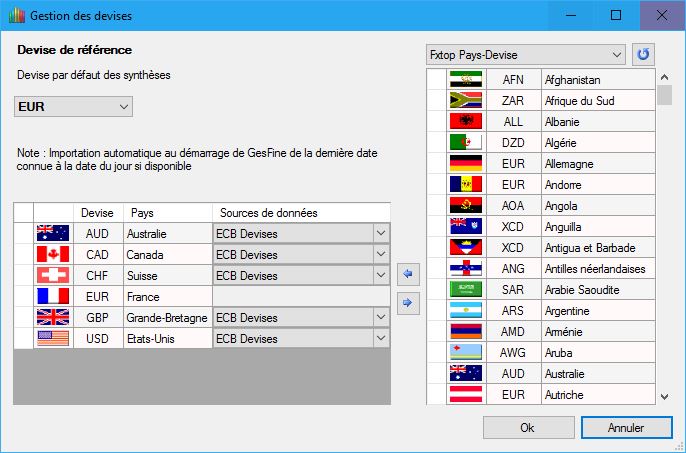This screenshot has height=453, width=686.
Task: Click the right arrow to remove currency
Action: coord(408,303)
